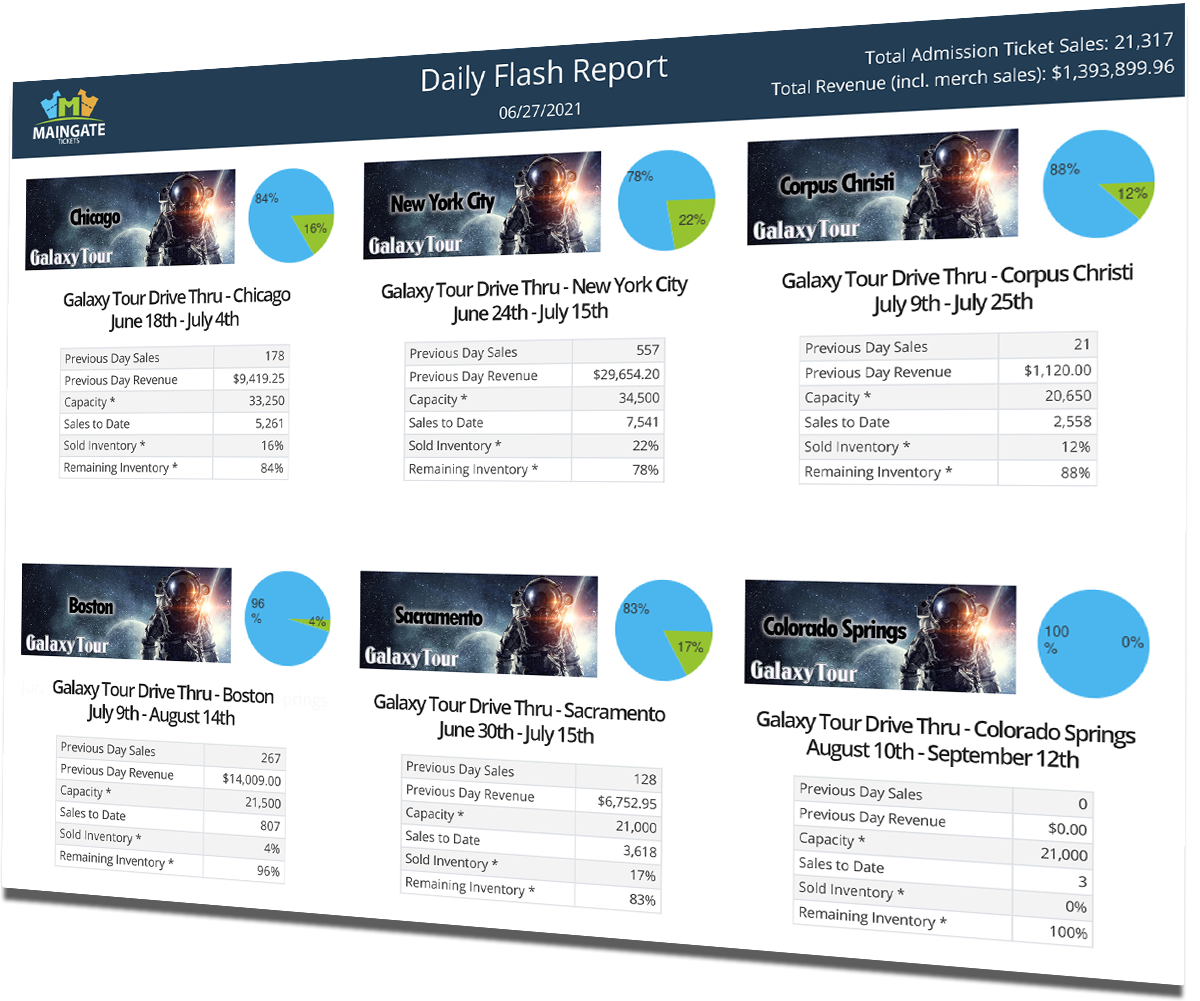The height and width of the screenshot is (1001, 1200).
Task: Open the Chicago Galaxy Tour banner image
Action: click(130, 220)
